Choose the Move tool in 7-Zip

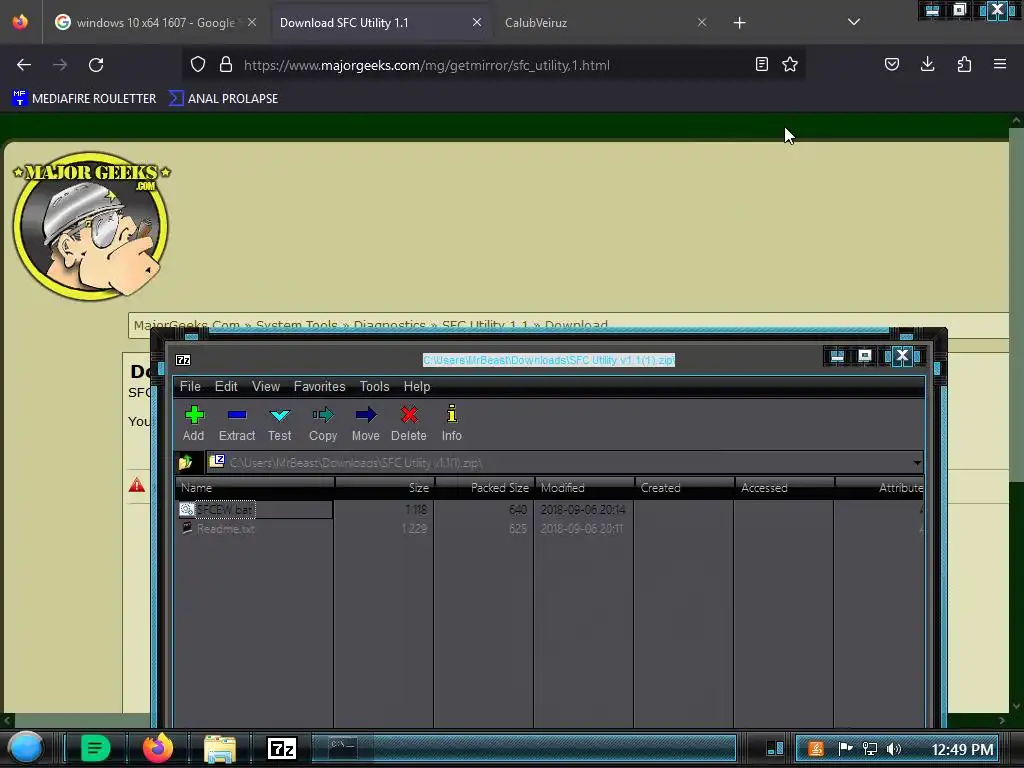tap(366, 423)
